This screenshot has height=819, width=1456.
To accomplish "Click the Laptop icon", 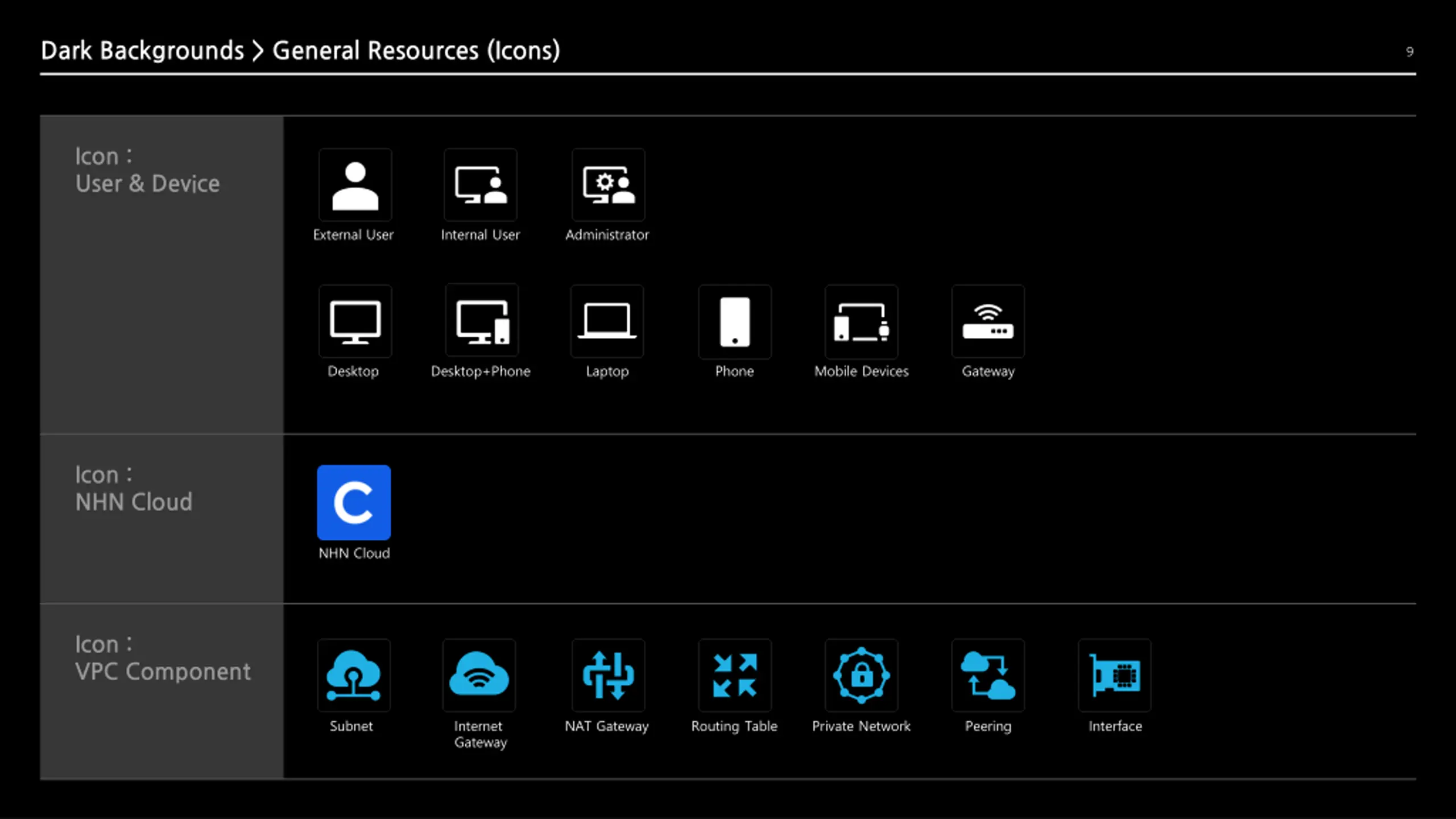I will tap(607, 321).
